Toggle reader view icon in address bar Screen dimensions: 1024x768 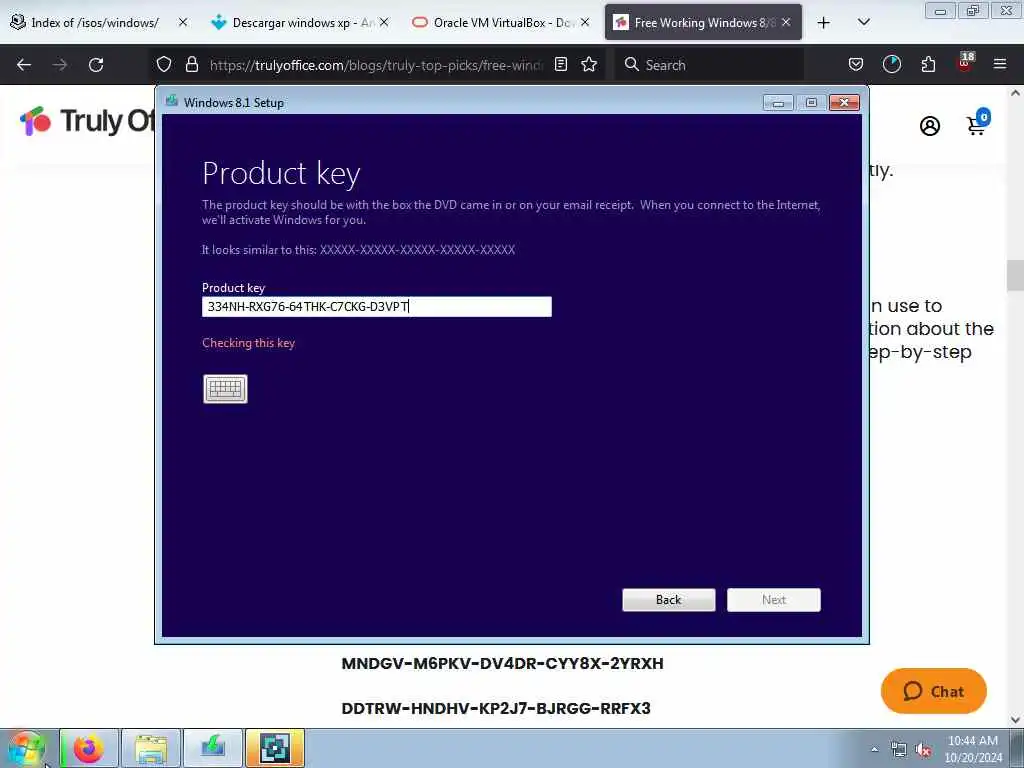(x=561, y=64)
